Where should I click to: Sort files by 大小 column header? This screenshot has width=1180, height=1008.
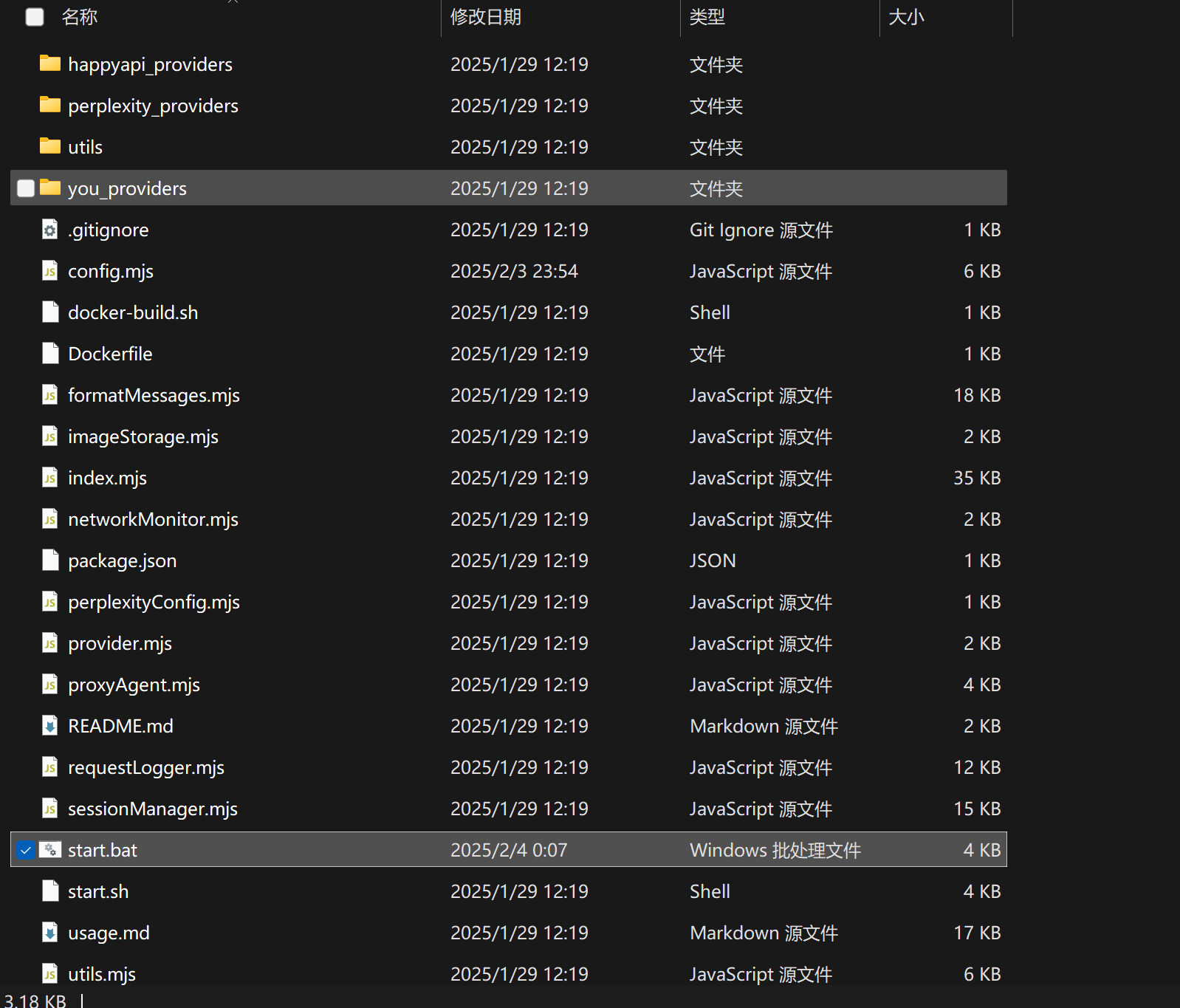tap(906, 17)
